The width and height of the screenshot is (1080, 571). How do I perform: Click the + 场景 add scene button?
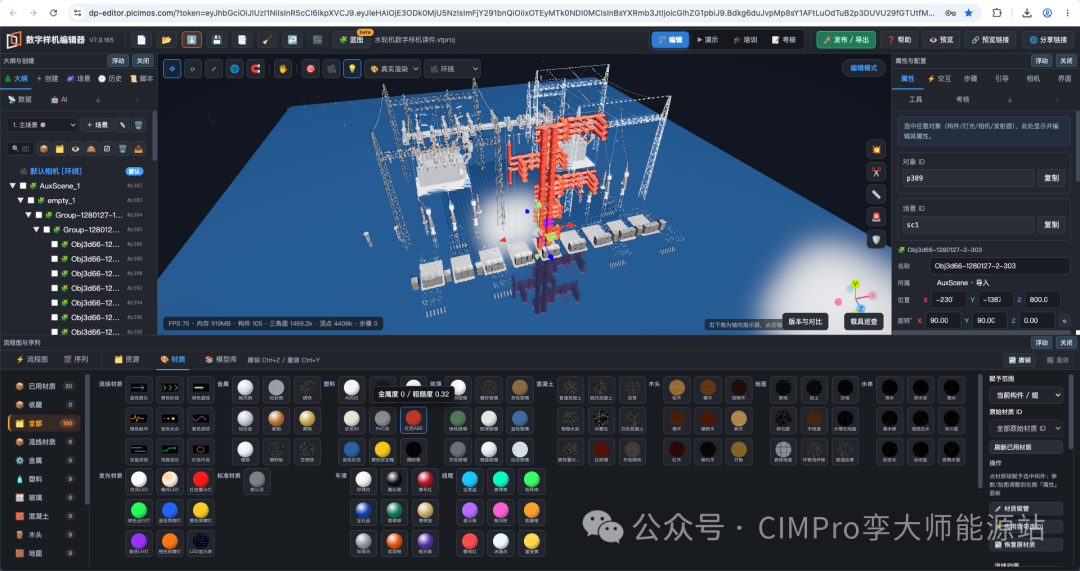pyautogui.click(x=97, y=125)
